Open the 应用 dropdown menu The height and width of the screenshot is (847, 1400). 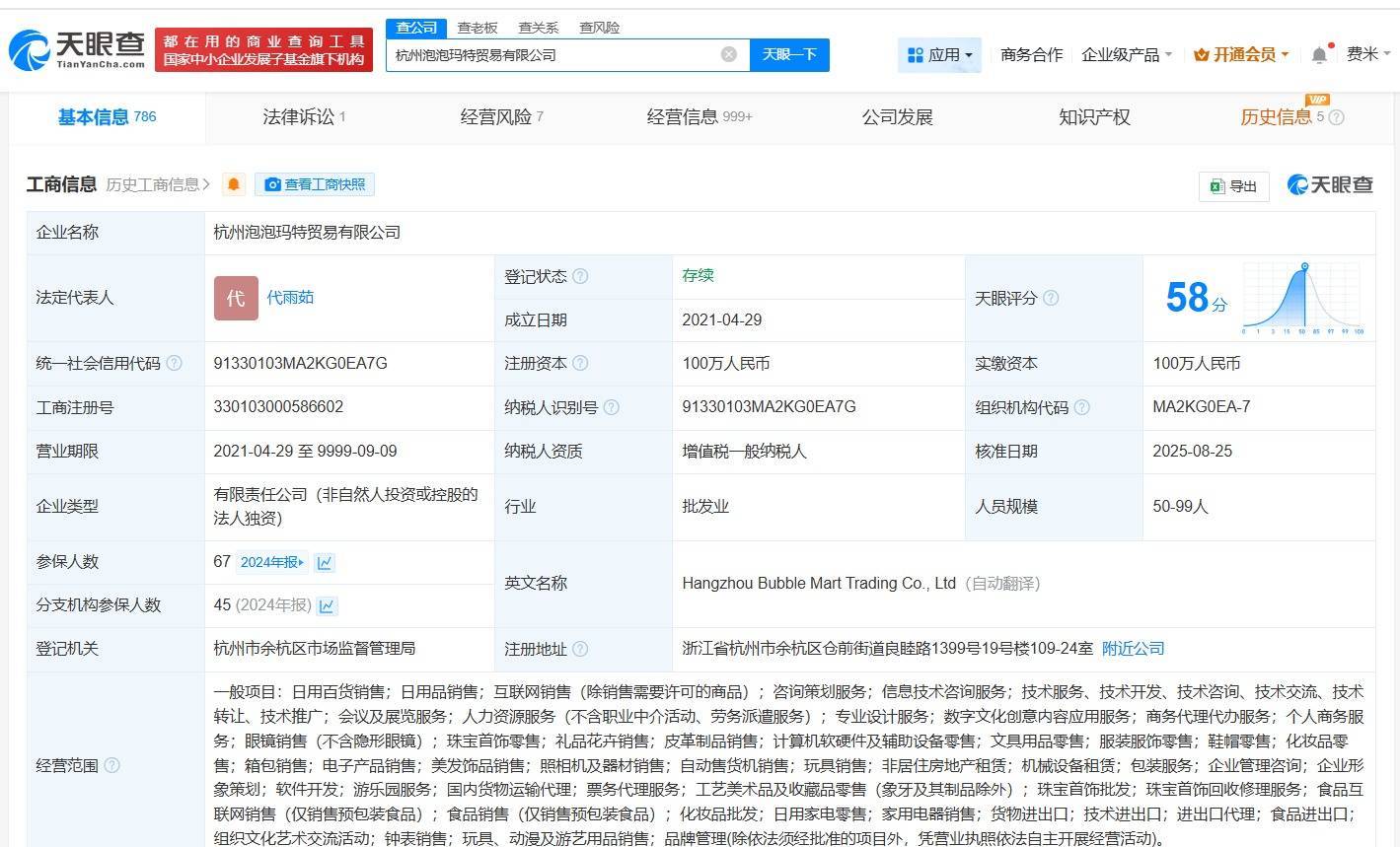tap(939, 55)
